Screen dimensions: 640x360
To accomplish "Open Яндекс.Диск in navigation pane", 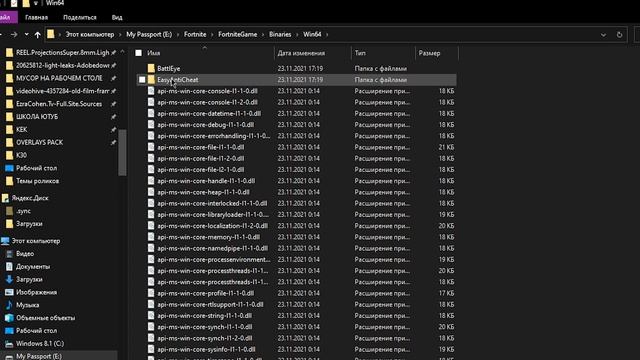I will click(x=30, y=198).
